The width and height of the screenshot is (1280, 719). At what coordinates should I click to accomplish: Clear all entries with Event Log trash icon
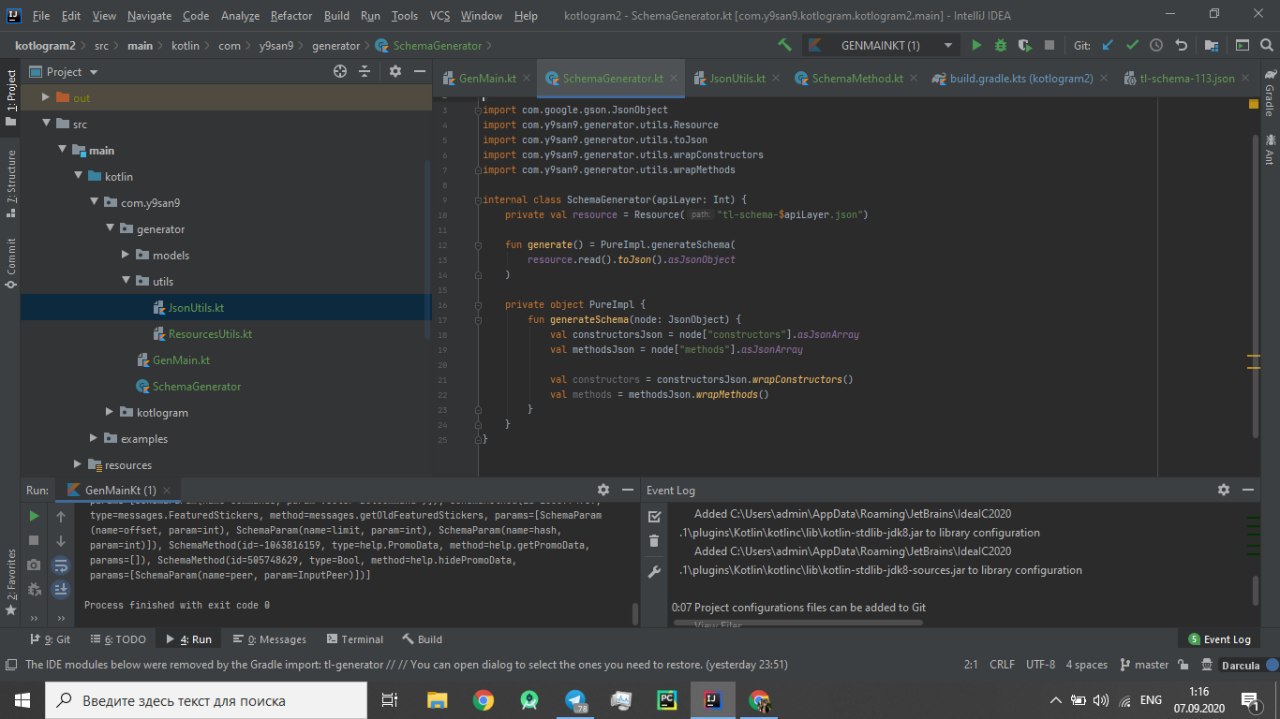click(x=654, y=541)
